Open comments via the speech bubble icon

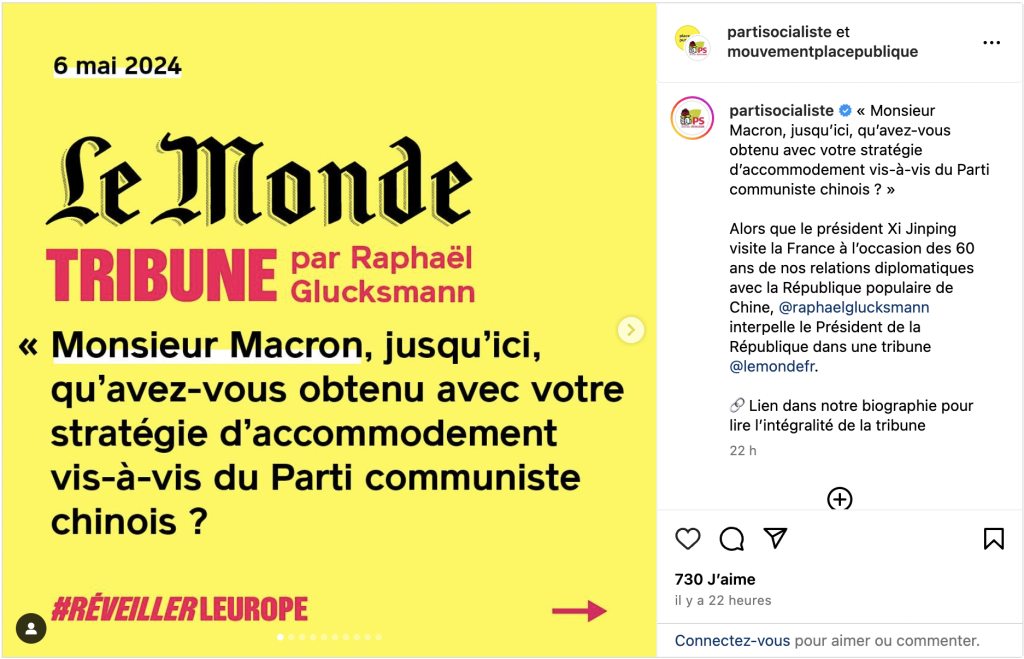coord(731,539)
